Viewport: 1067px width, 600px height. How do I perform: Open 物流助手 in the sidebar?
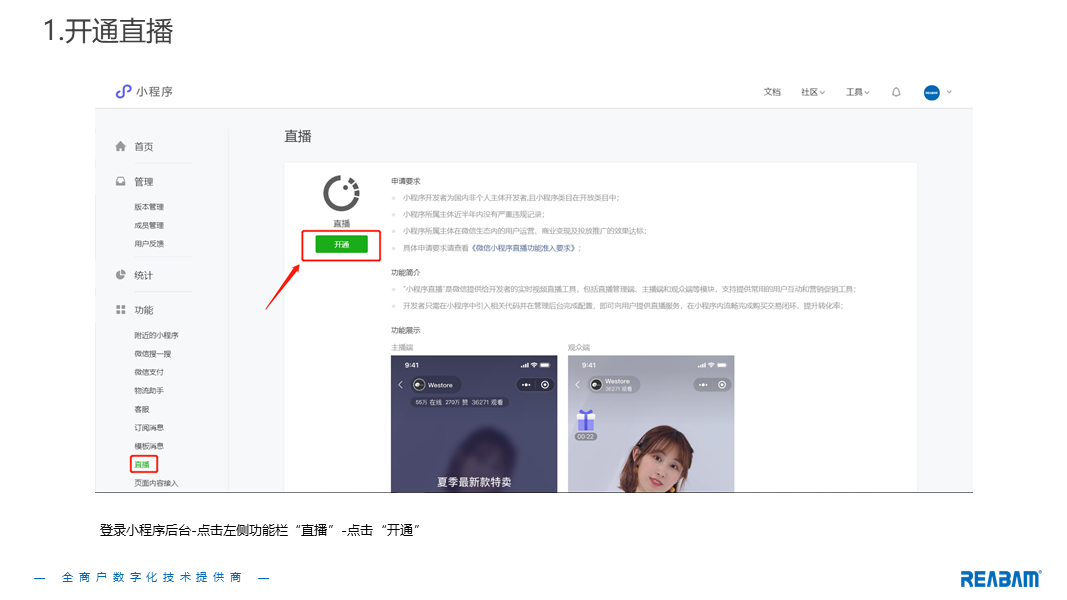click(x=149, y=390)
